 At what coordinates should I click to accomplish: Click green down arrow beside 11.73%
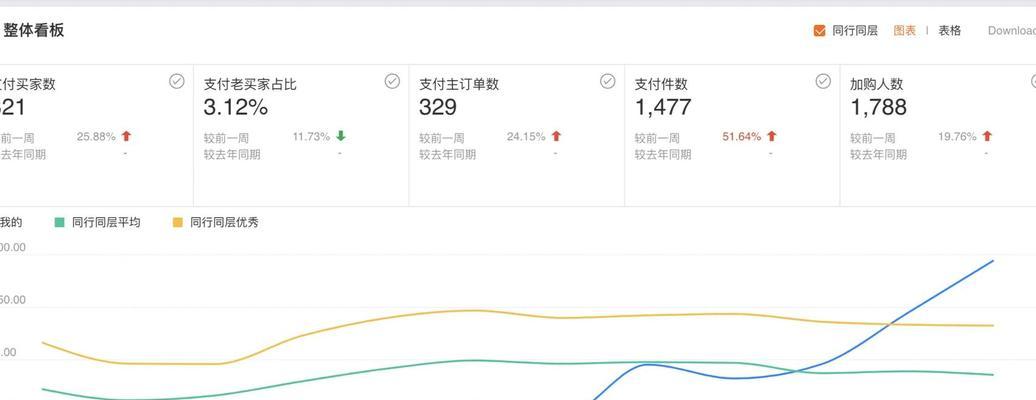point(341,136)
